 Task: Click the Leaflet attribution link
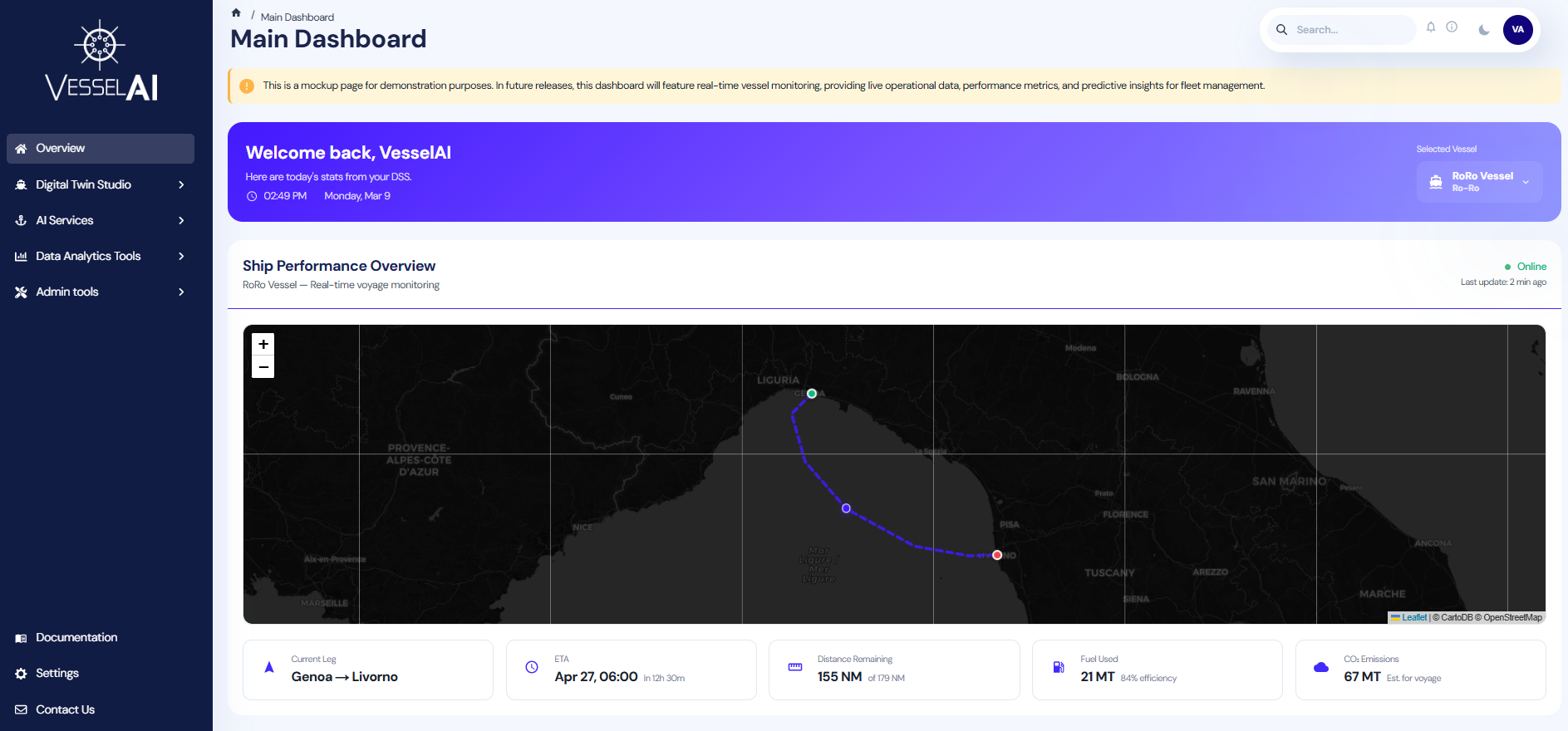click(1413, 617)
